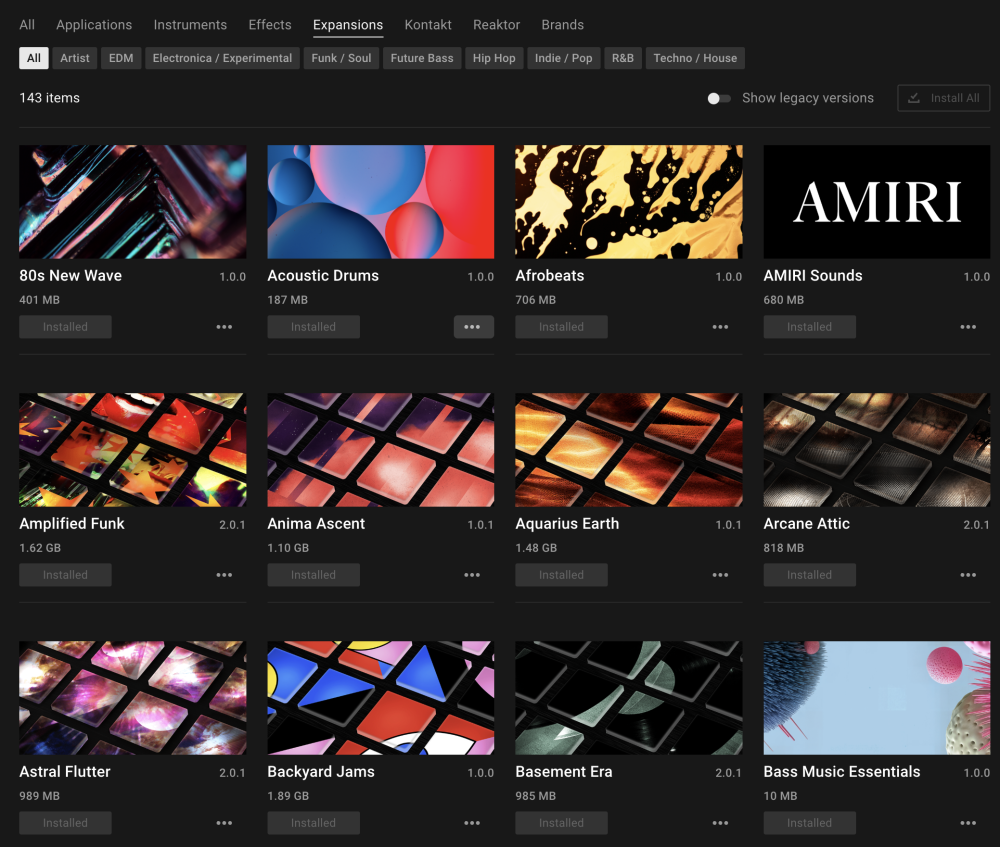
Task: Filter by Techno / House genre
Action: [695, 58]
